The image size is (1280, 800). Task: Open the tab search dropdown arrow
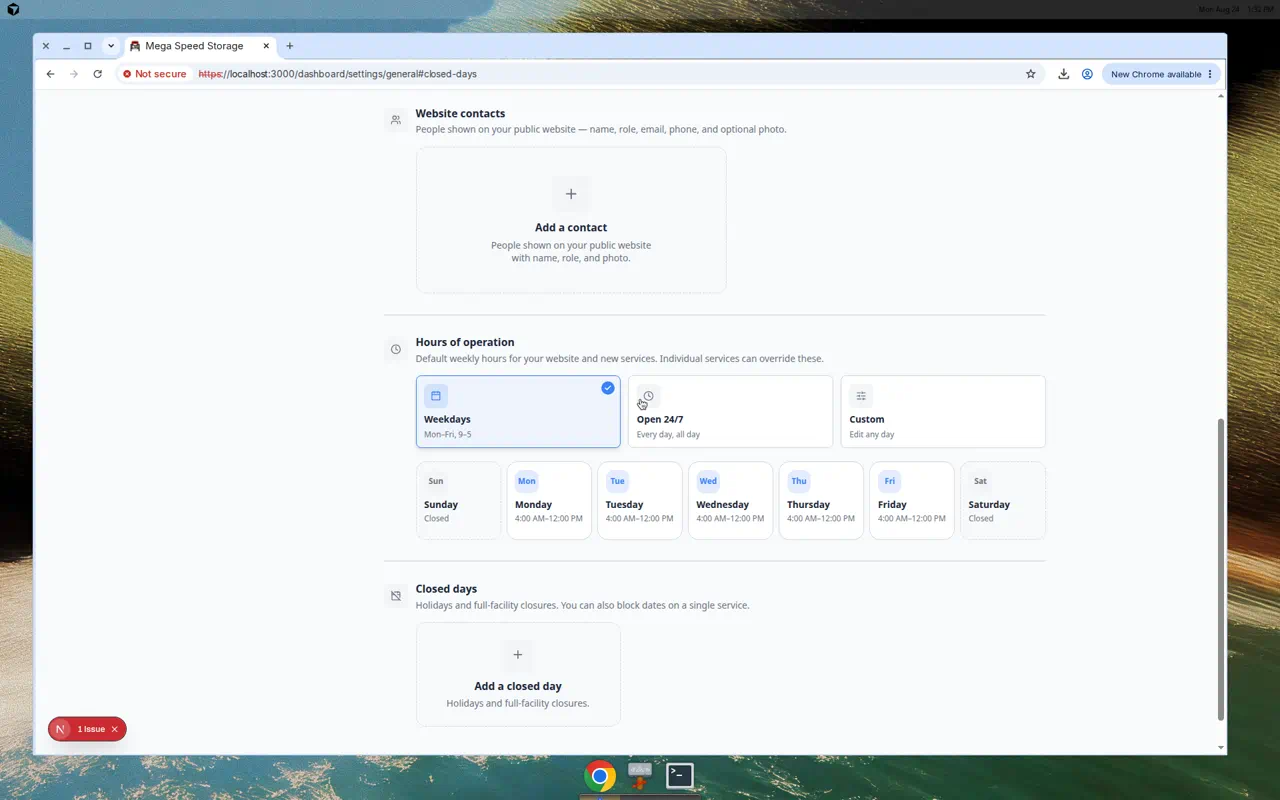pos(111,46)
